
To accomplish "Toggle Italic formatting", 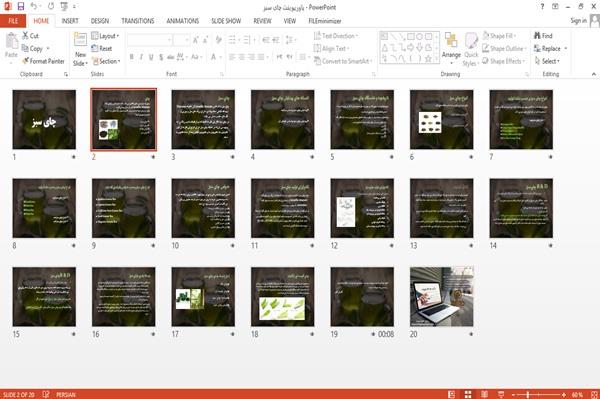I will [x=141, y=57].
